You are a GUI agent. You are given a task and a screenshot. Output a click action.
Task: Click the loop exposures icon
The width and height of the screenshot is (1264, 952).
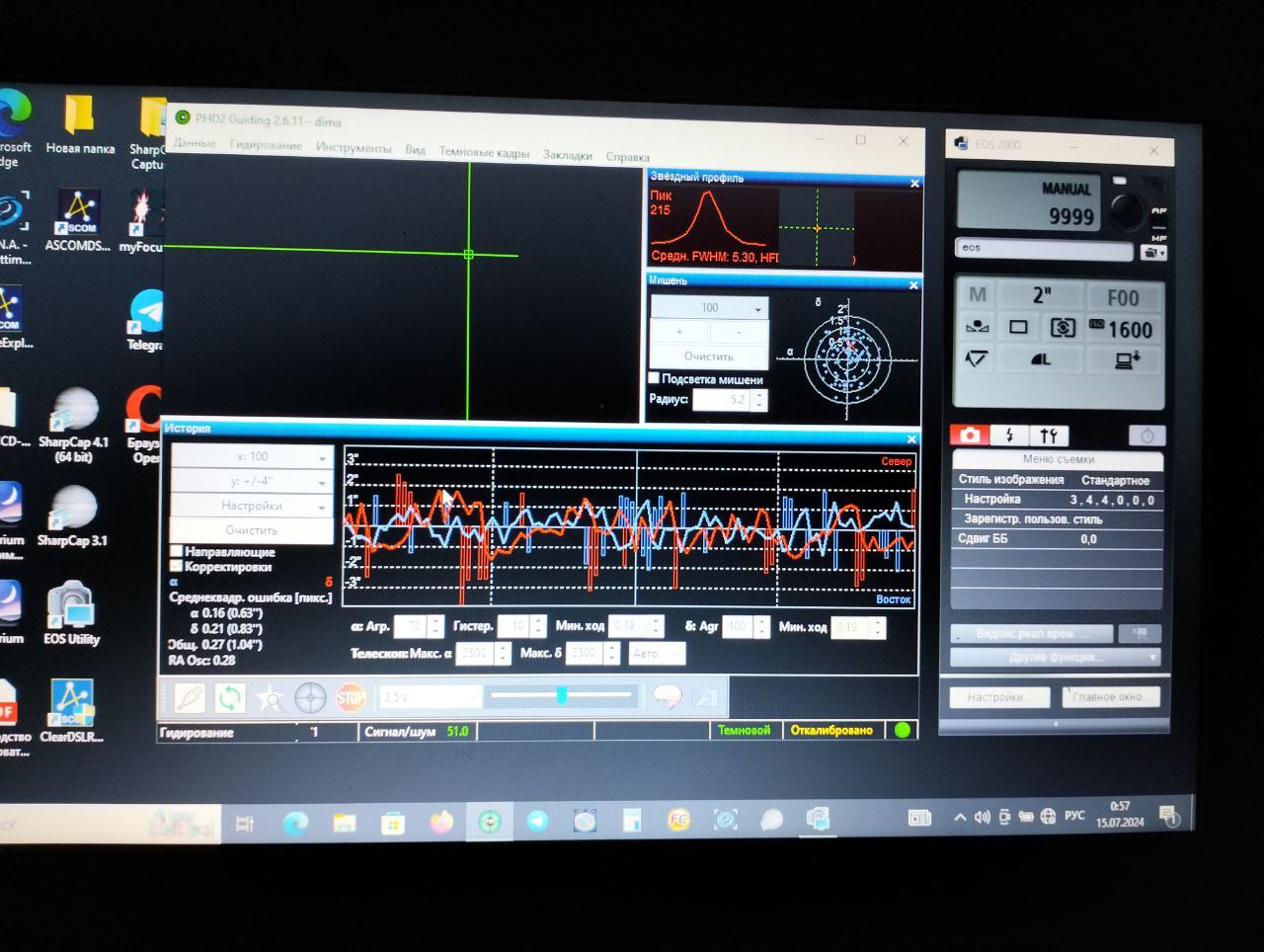[x=229, y=698]
